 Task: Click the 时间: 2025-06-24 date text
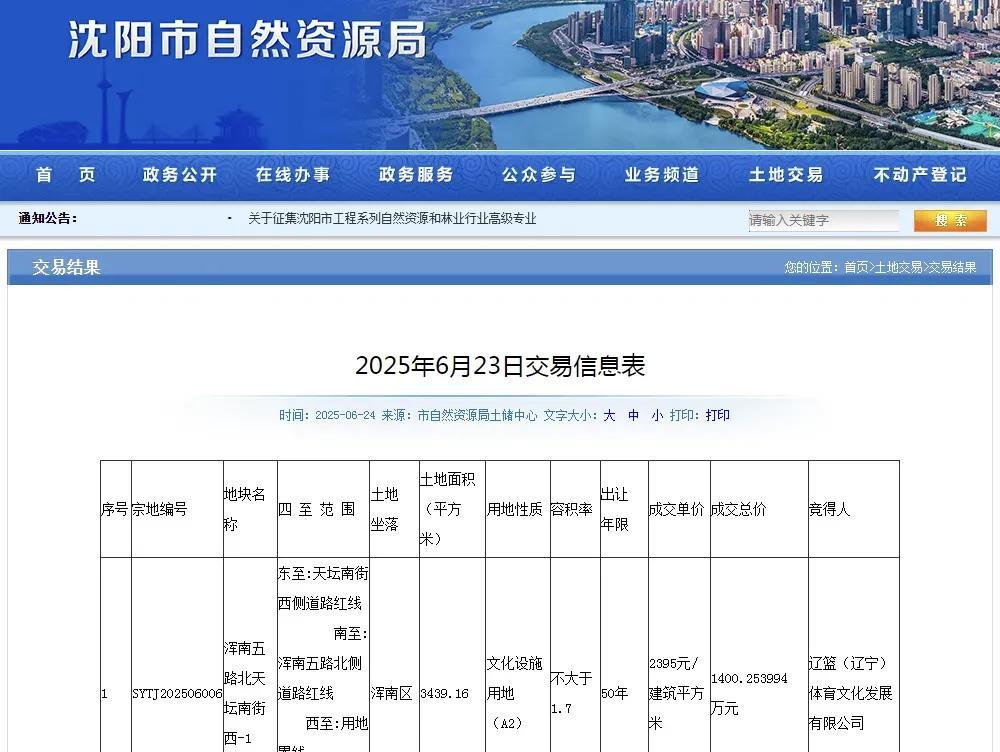point(327,415)
